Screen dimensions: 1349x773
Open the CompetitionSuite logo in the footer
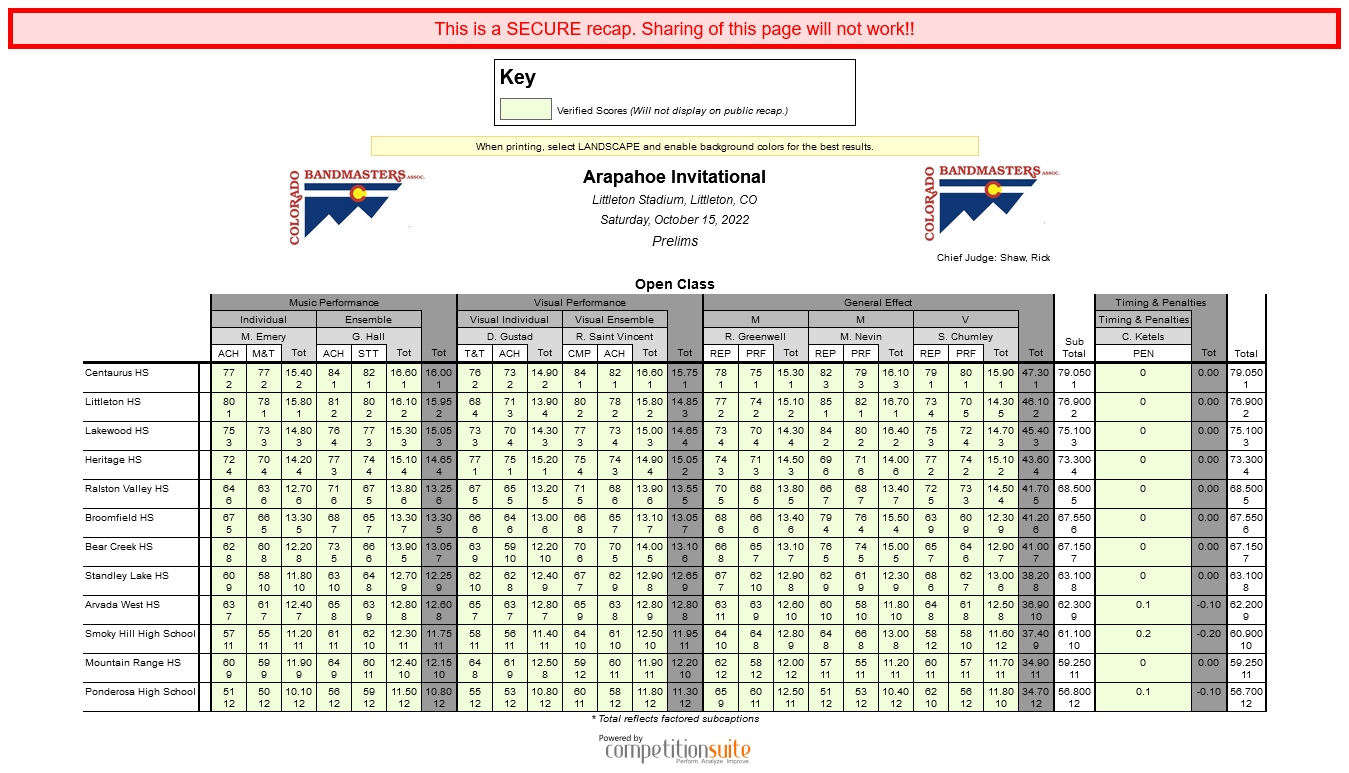pos(677,750)
